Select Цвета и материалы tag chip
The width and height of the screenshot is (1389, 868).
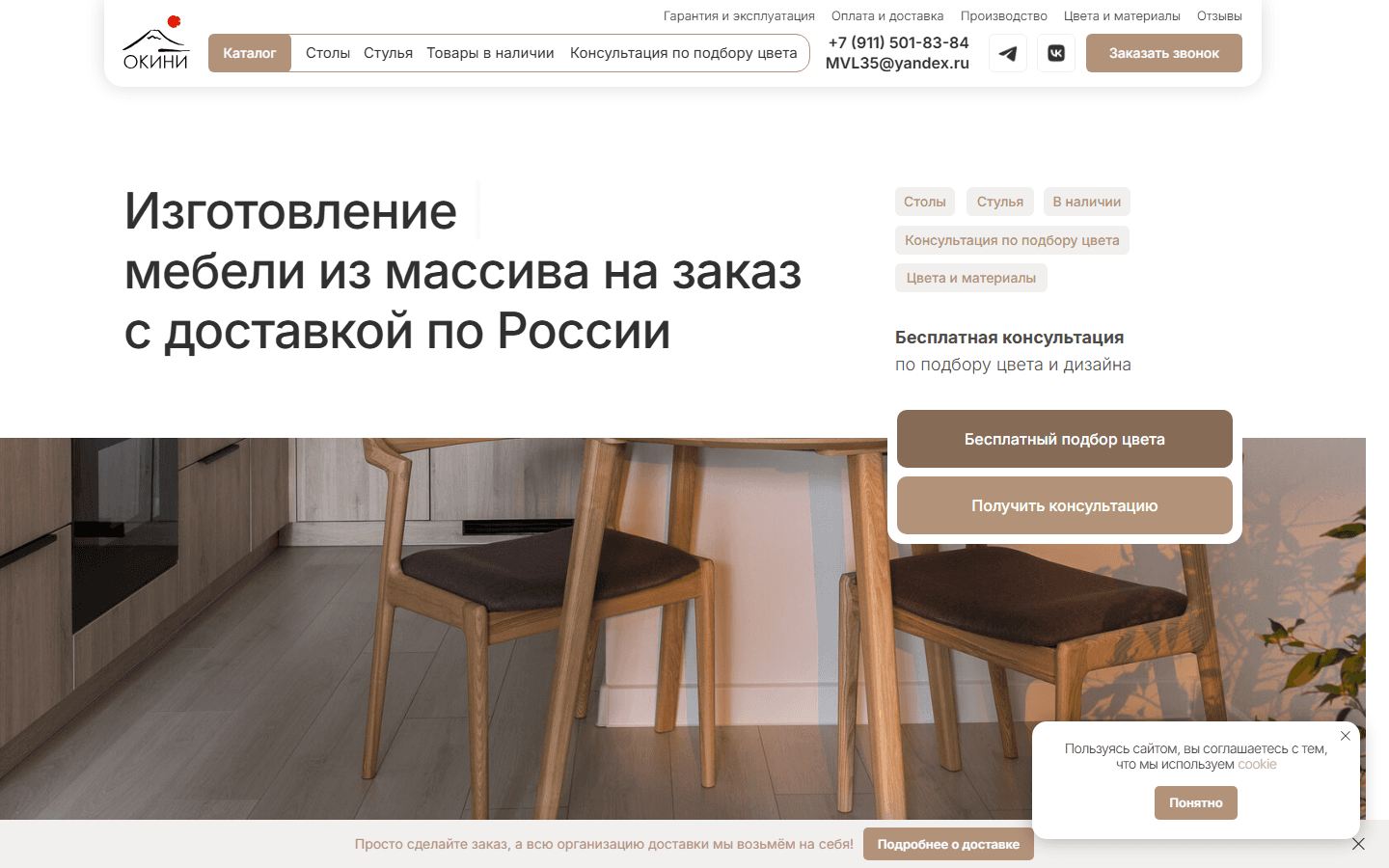tap(971, 278)
